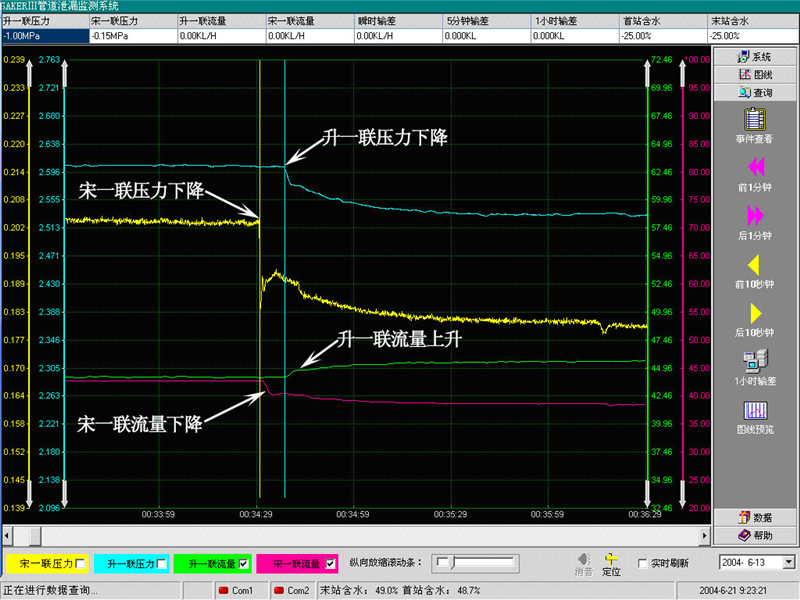Expand the 系统 panel section
800x600 pixels.
tap(755, 57)
